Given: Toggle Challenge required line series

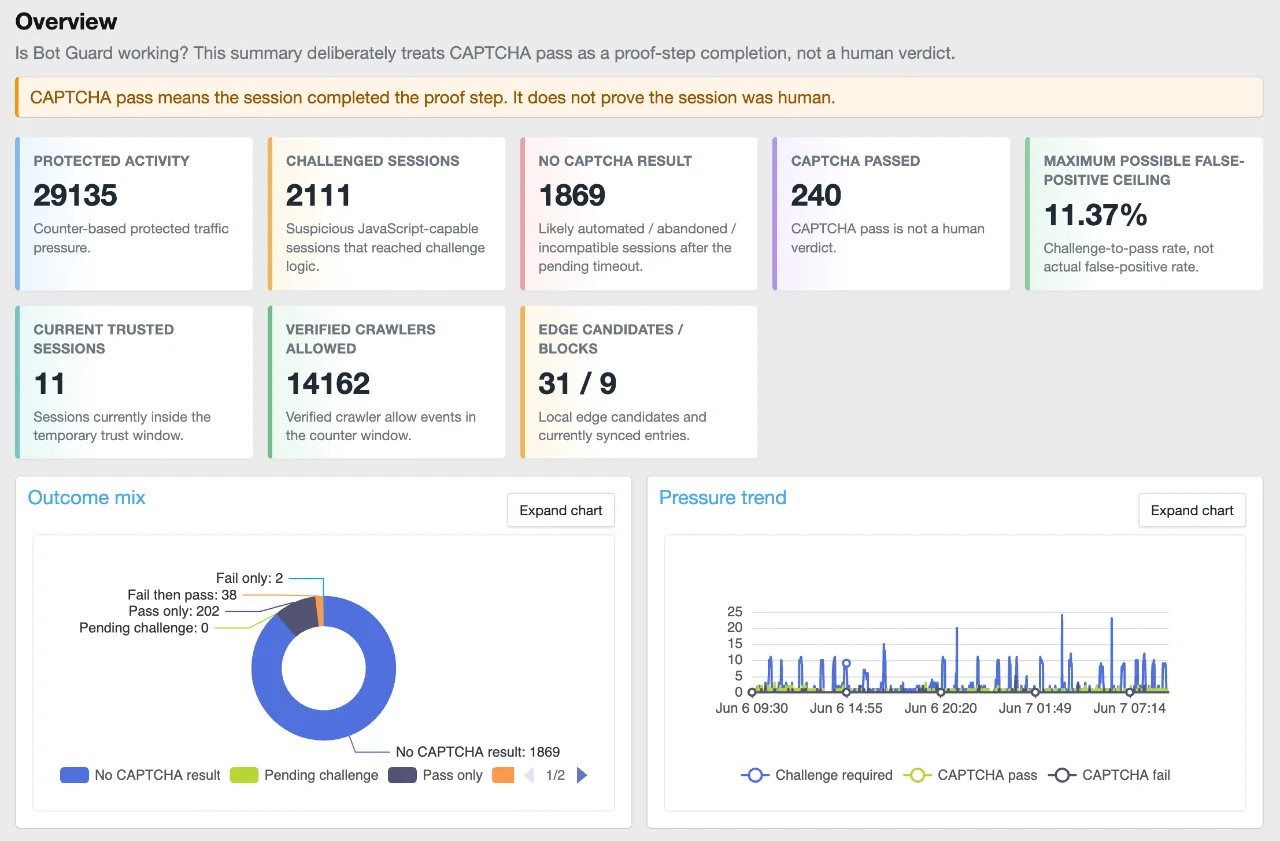Looking at the screenshot, I should (817, 775).
